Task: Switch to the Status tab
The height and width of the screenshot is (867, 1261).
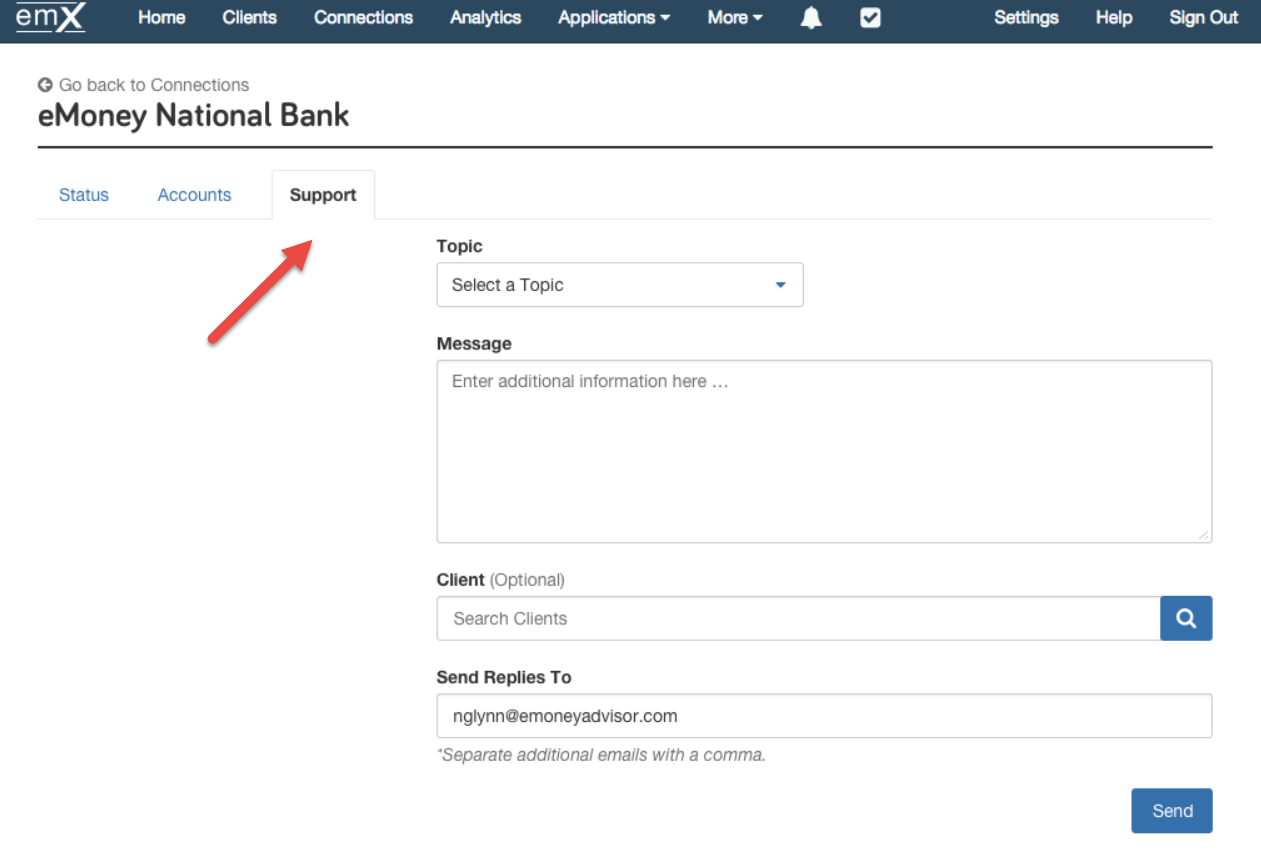Action: click(x=84, y=195)
